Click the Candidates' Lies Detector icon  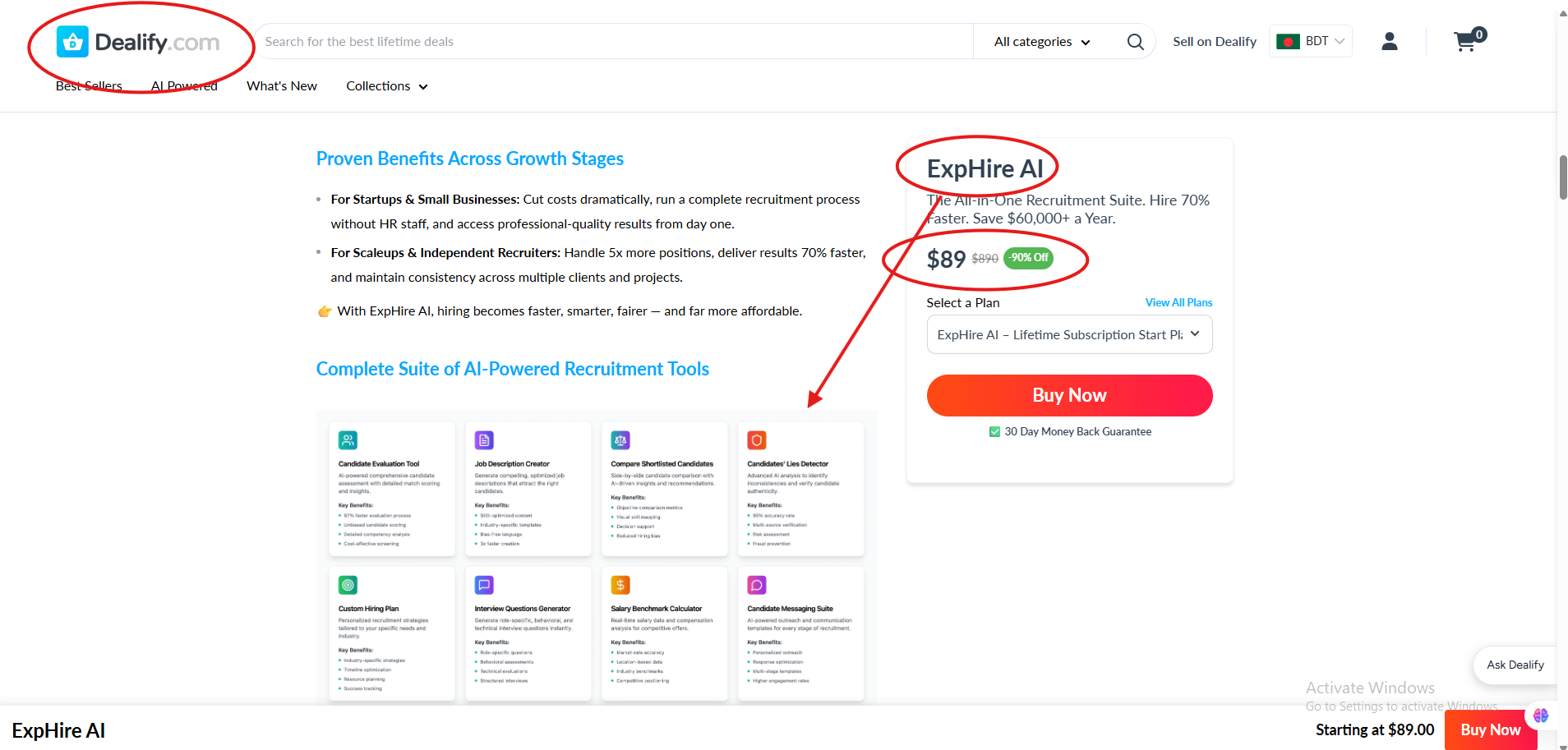click(757, 440)
